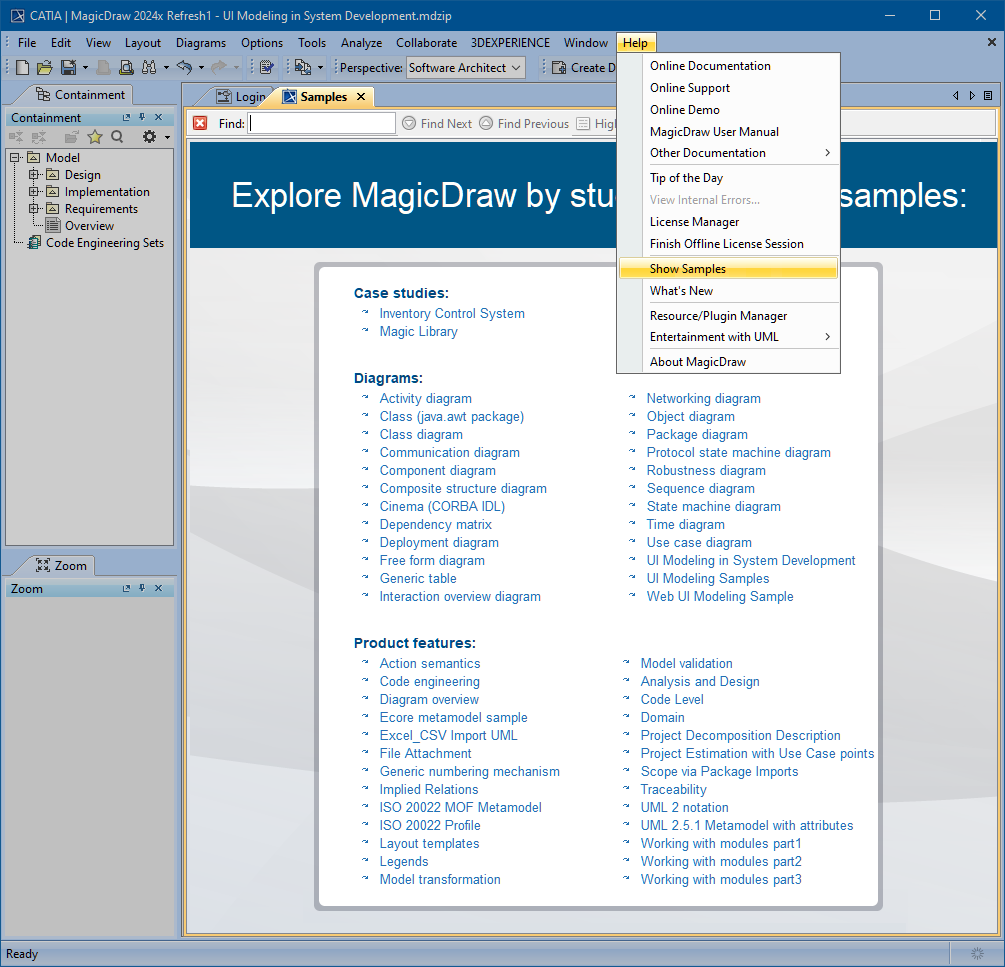The image size is (1005, 967).
Task: Click the binoculars Find icon in toolbar
Action: [x=149, y=67]
